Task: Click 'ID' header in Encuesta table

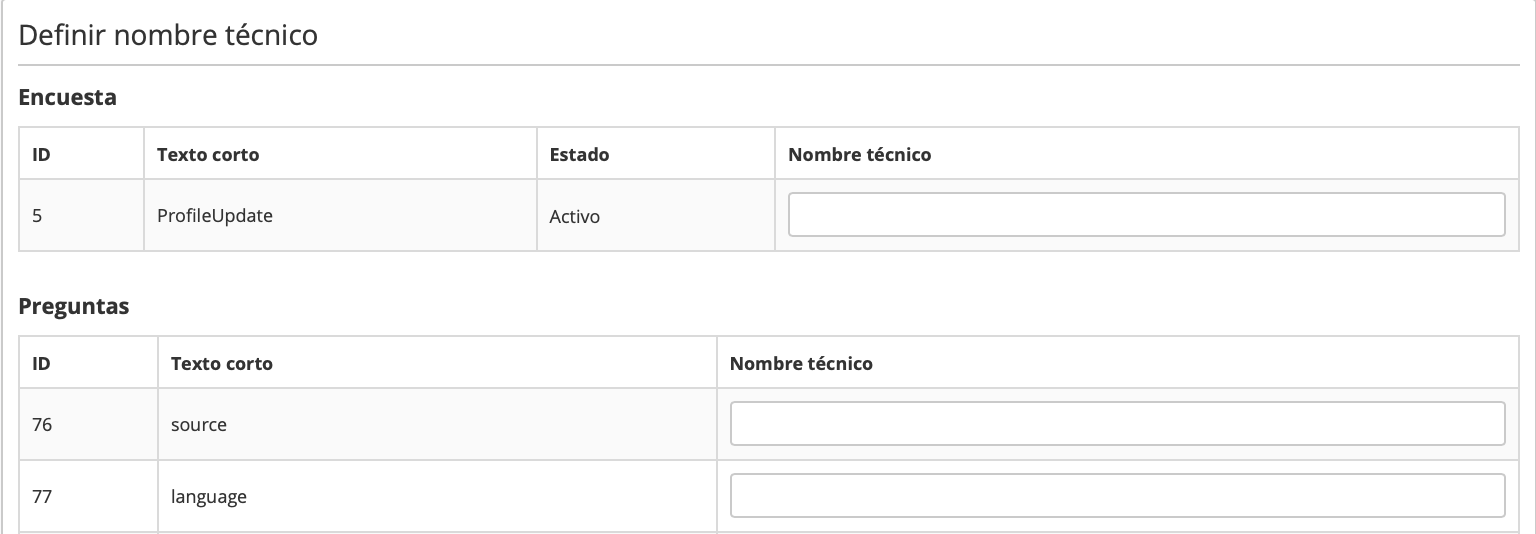Action: [41, 155]
